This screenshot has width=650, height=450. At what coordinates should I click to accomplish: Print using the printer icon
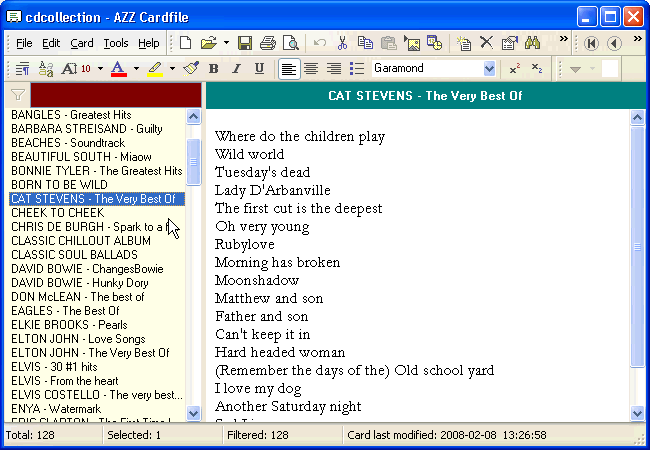(268, 43)
